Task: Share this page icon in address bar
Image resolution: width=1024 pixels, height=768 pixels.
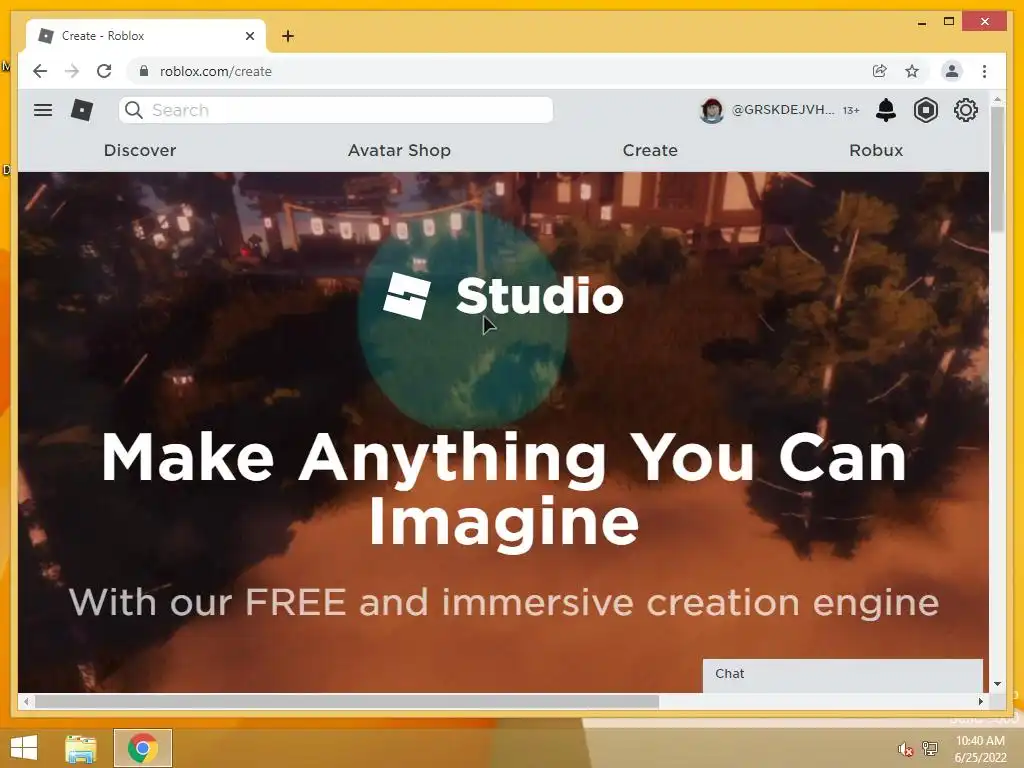Action: pos(880,71)
